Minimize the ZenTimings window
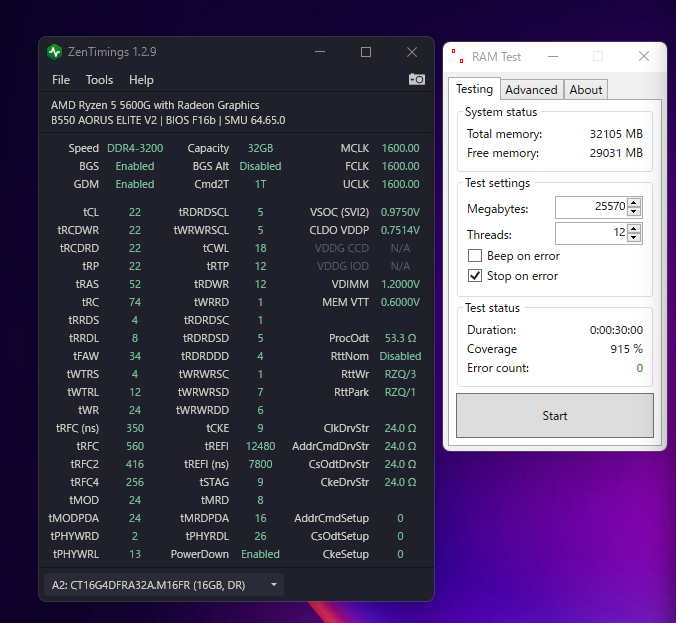The width and height of the screenshot is (676, 623). point(320,52)
